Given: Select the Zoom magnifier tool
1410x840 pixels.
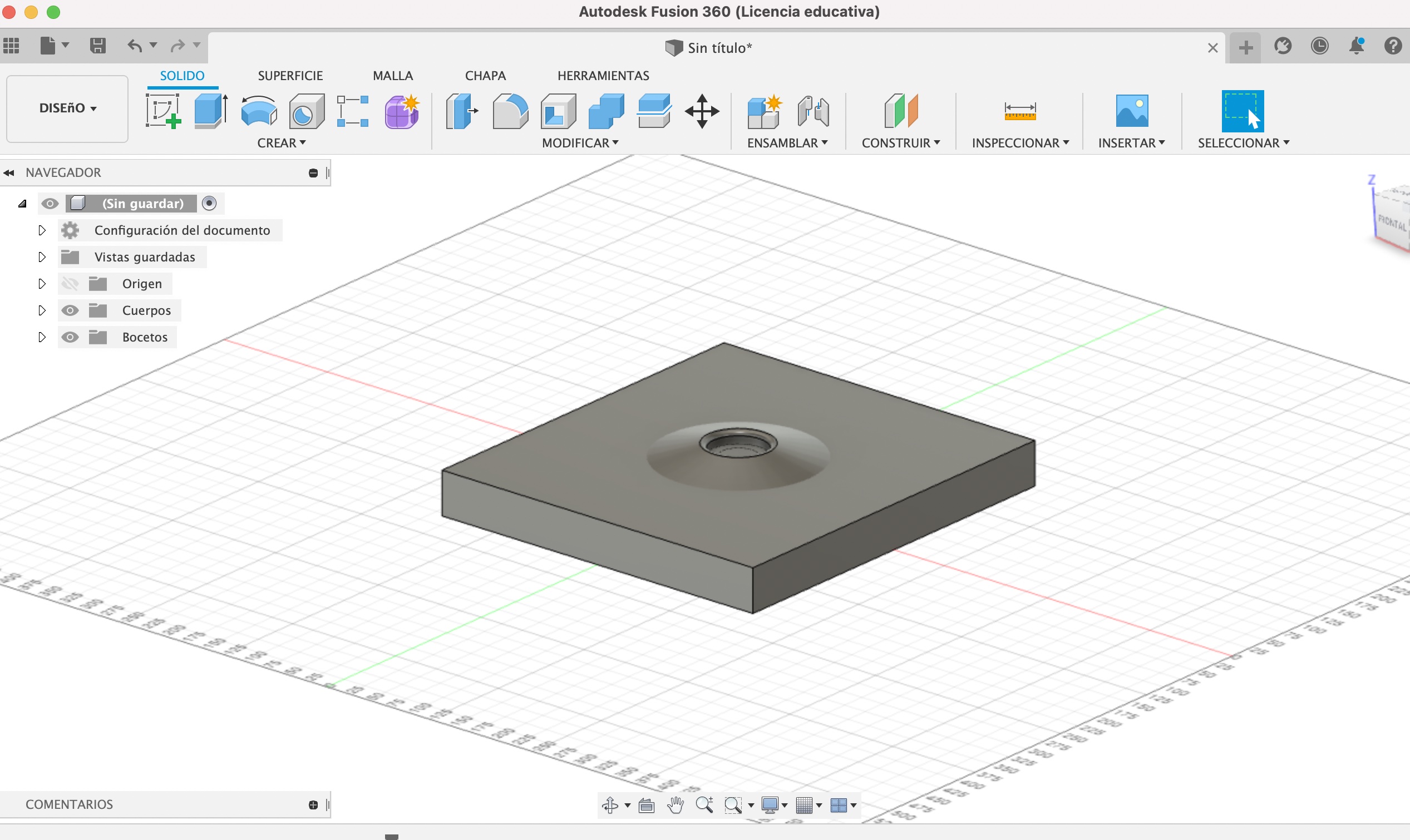Looking at the screenshot, I should [704, 805].
